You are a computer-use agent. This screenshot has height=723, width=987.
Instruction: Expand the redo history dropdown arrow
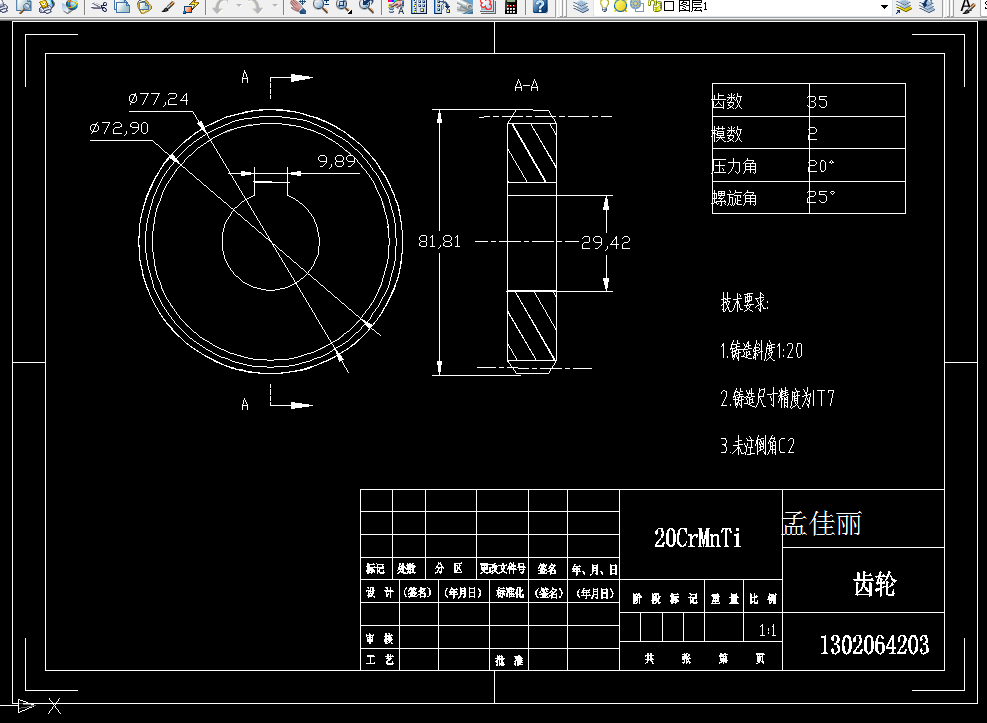pyautogui.click(x=275, y=6)
